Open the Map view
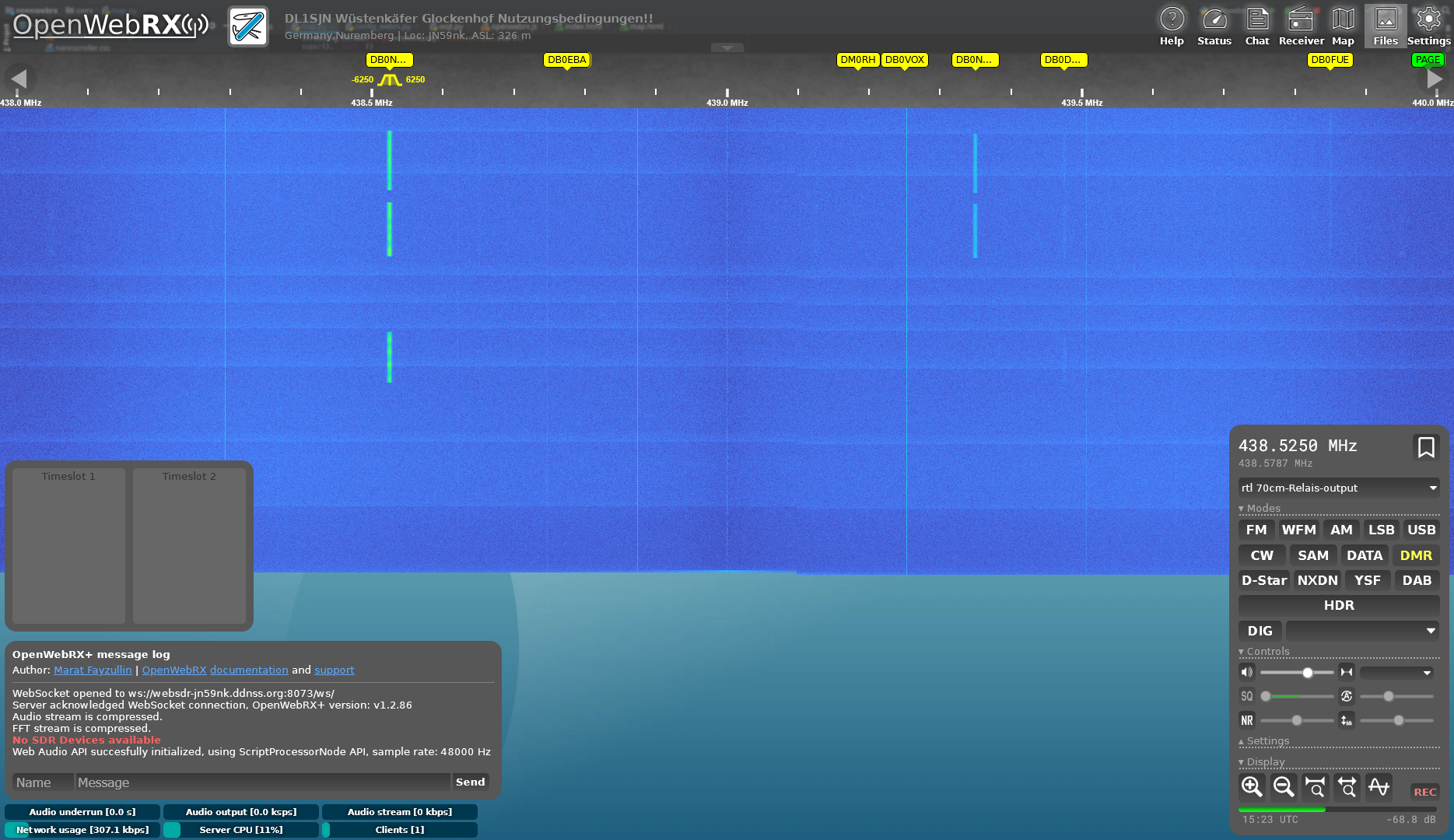The width and height of the screenshot is (1454, 840). [x=1343, y=26]
